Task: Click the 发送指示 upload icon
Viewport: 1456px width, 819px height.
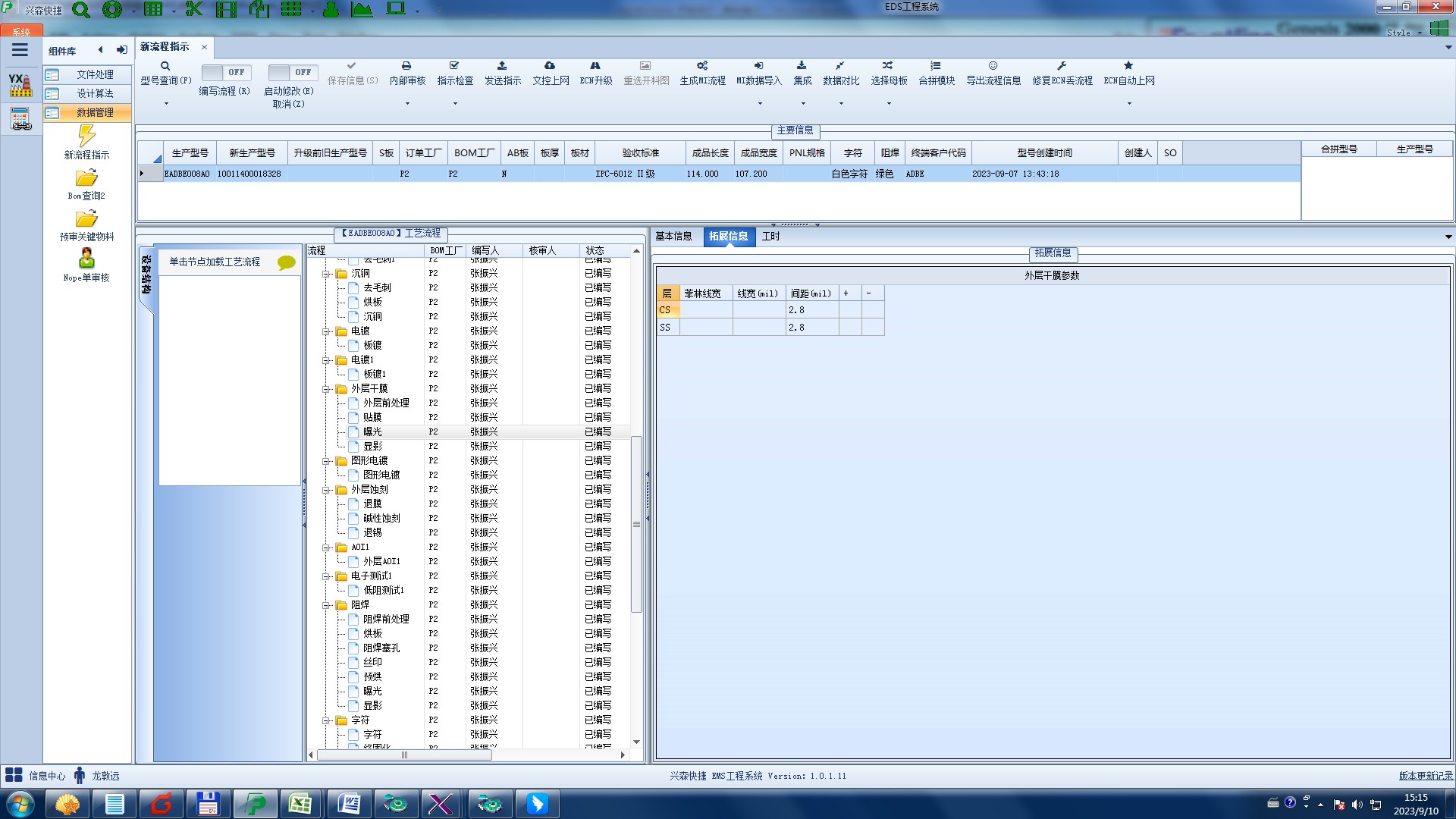Action: click(502, 66)
